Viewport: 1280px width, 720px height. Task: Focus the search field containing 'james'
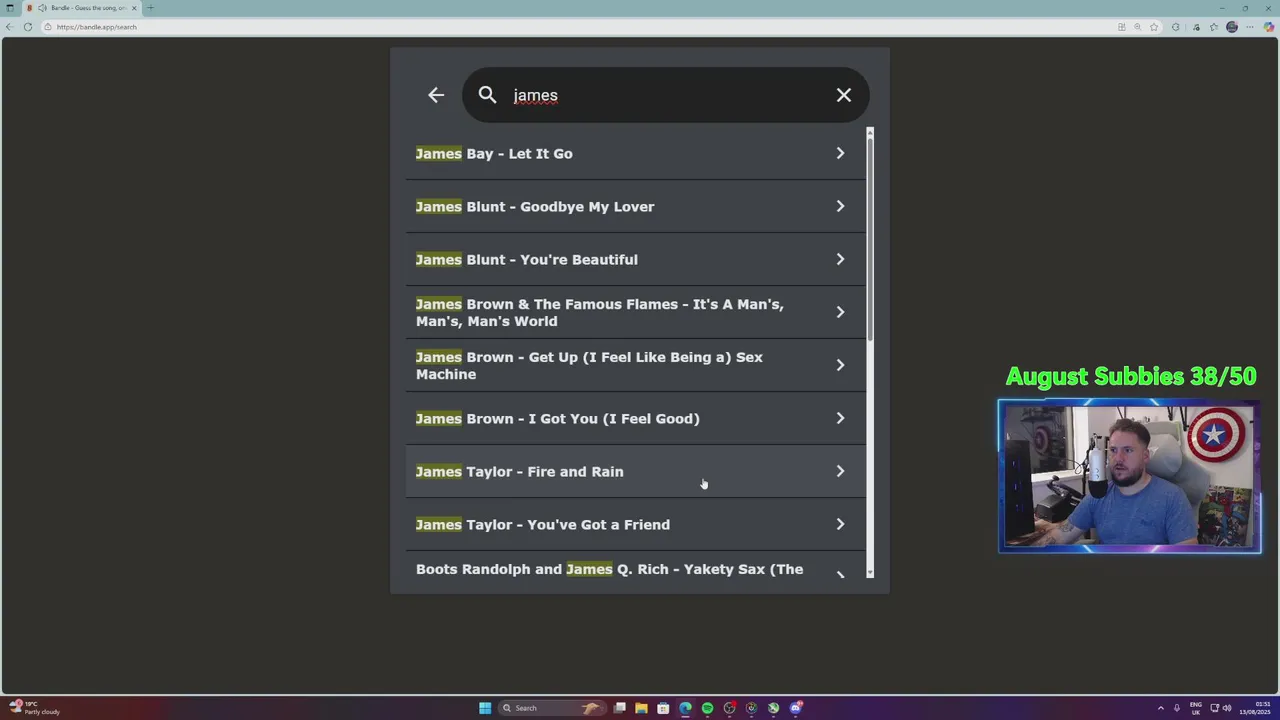click(x=666, y=95)
